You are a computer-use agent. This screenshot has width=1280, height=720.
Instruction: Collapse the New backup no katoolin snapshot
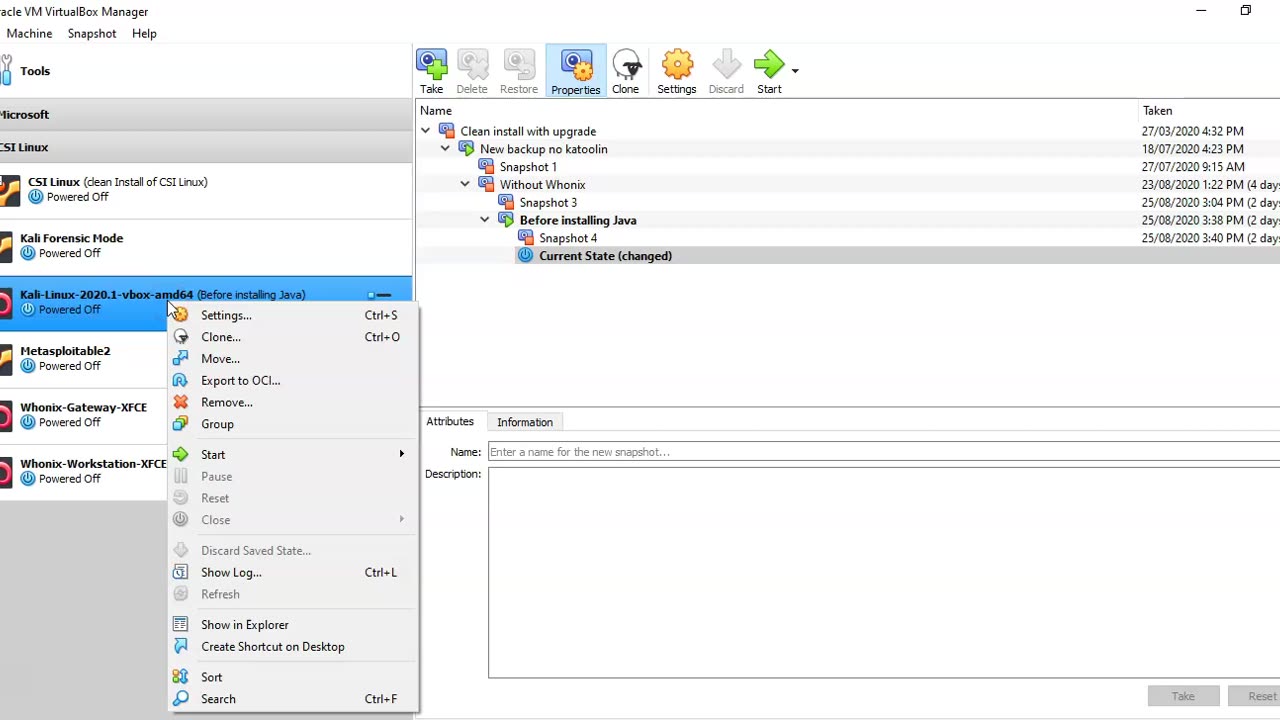click(x=445, y=149)
